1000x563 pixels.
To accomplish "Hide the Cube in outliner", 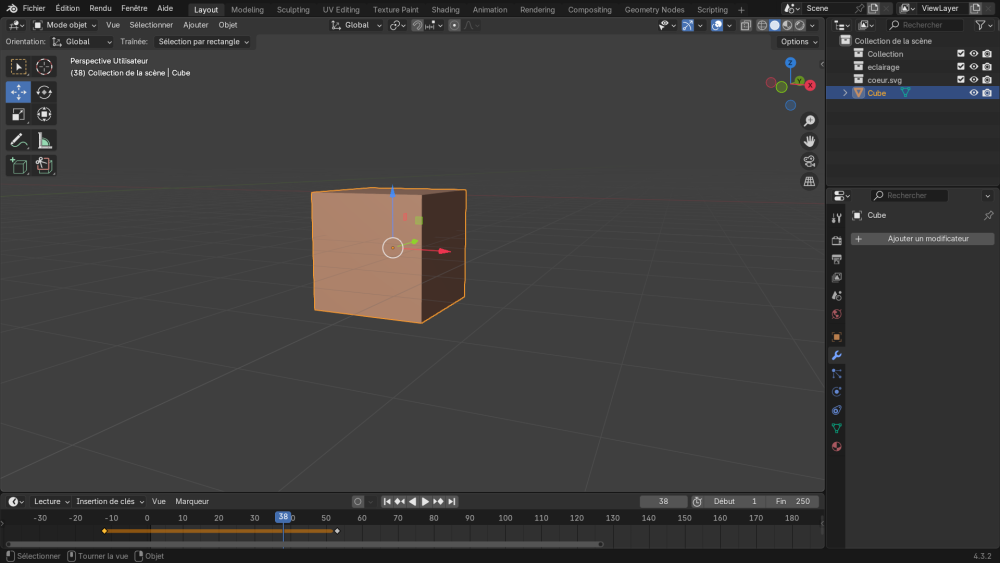I will [973, 93].
